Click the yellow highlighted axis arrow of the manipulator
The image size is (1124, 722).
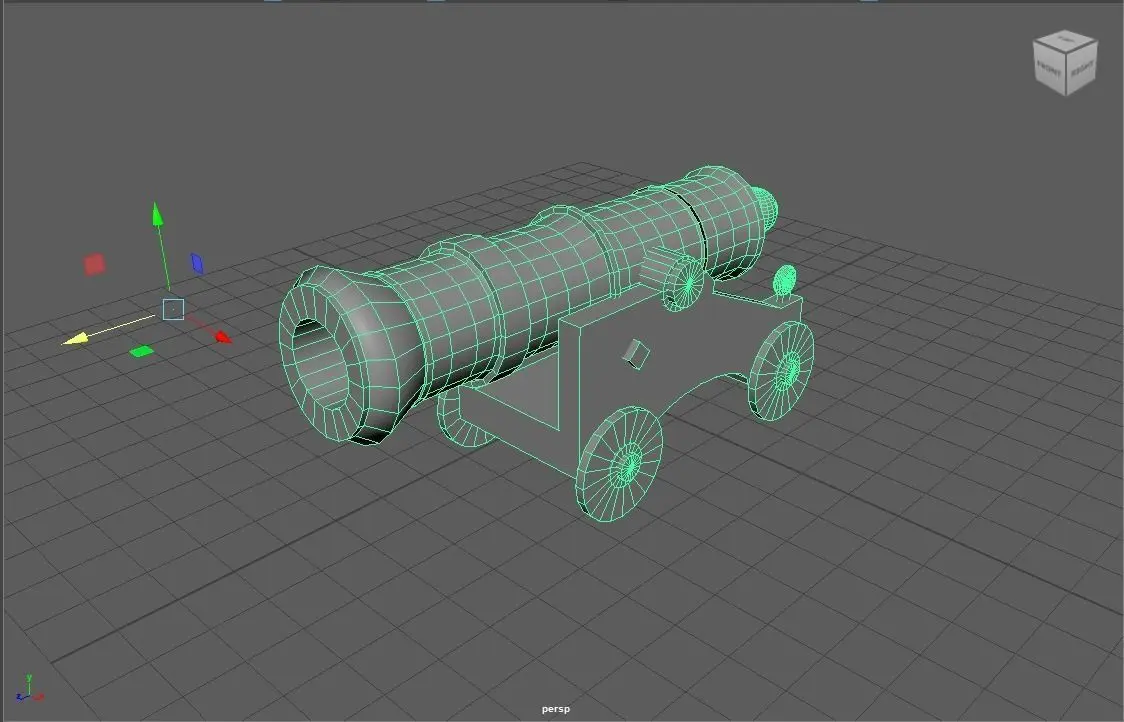[x=75, y=338]
